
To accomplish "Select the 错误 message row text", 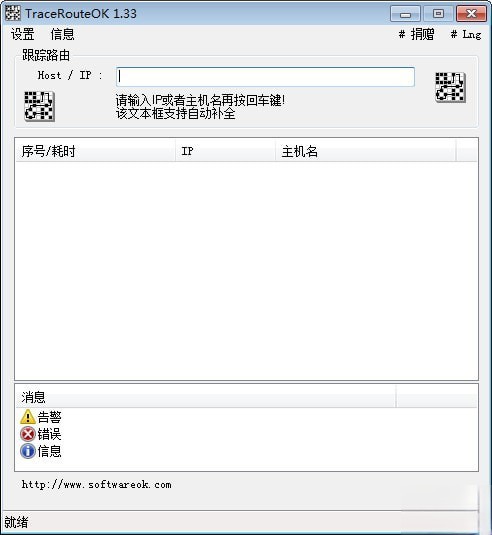I will point(49,434).
